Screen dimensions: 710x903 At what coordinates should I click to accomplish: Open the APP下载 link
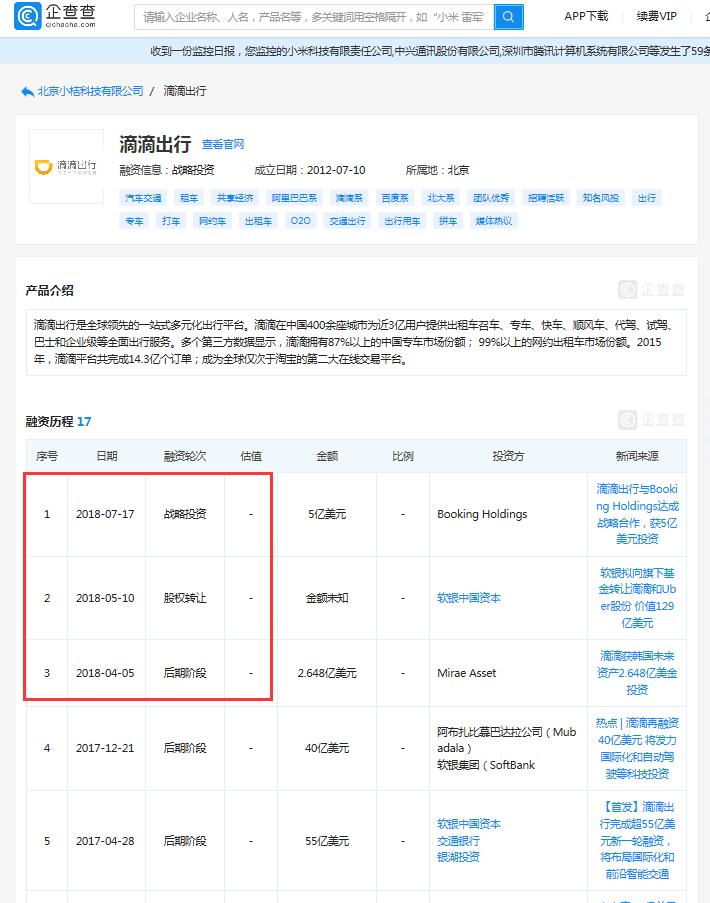[x=586, y=16]
